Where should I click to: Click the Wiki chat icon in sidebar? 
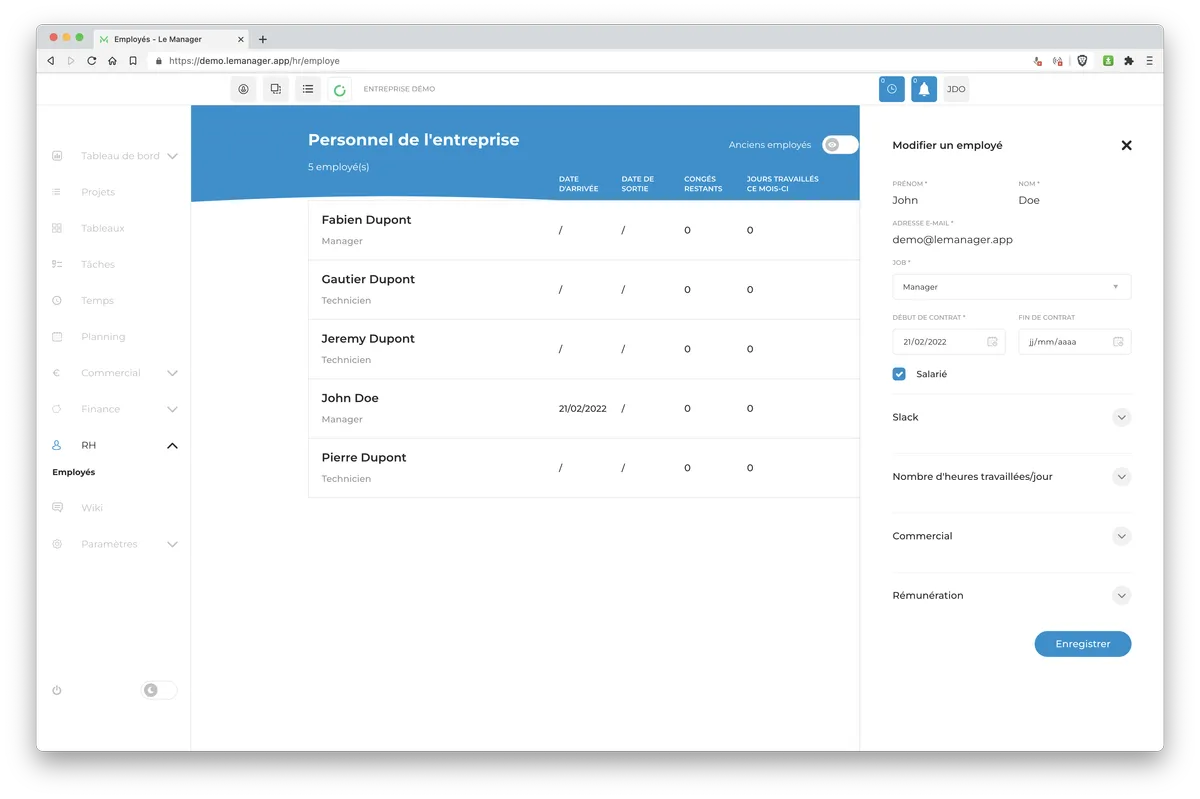point(57,508)
